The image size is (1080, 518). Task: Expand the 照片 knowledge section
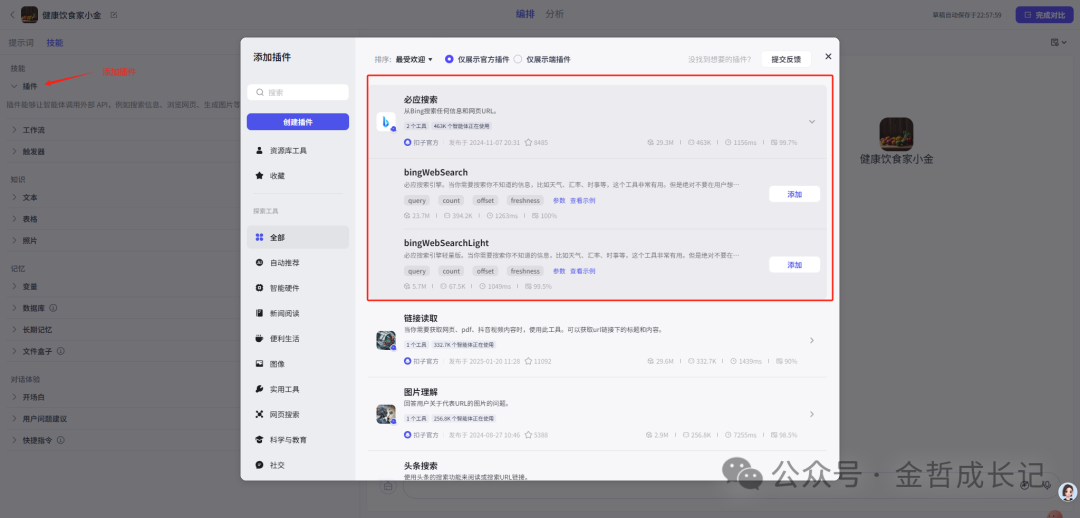(x=15, y=240)
